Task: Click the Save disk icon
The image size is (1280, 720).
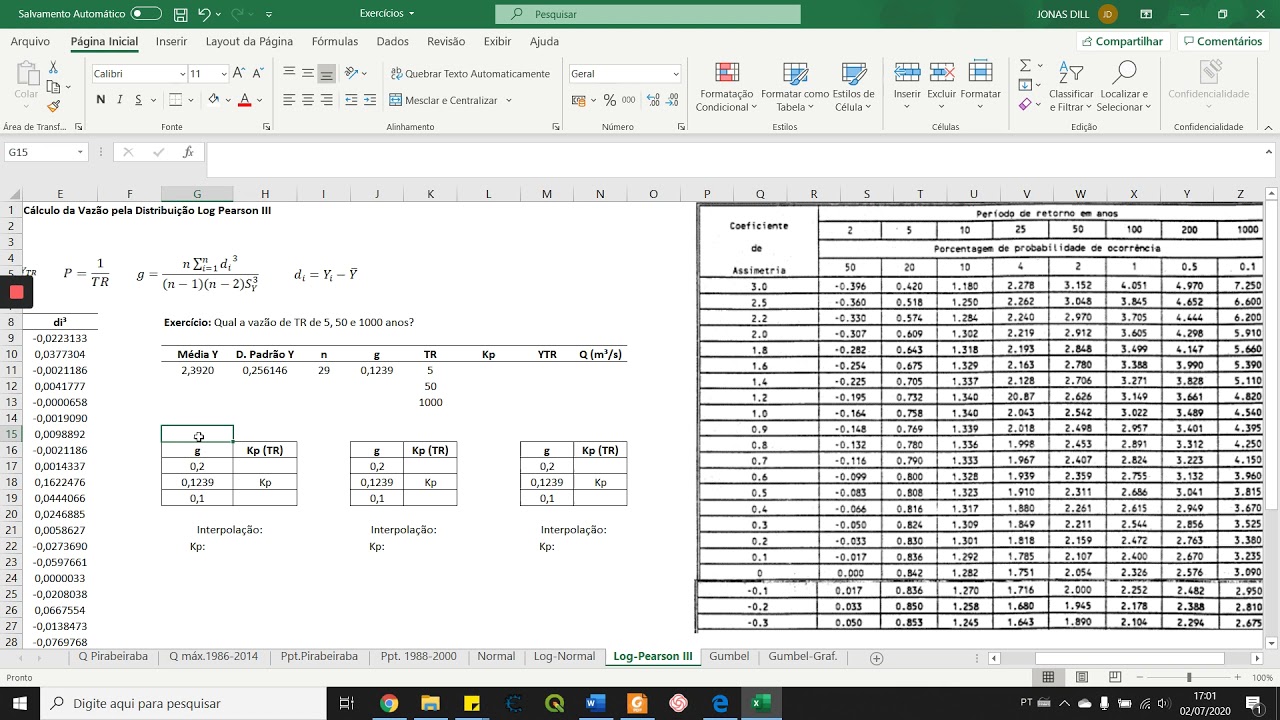Action: [180, 14]
